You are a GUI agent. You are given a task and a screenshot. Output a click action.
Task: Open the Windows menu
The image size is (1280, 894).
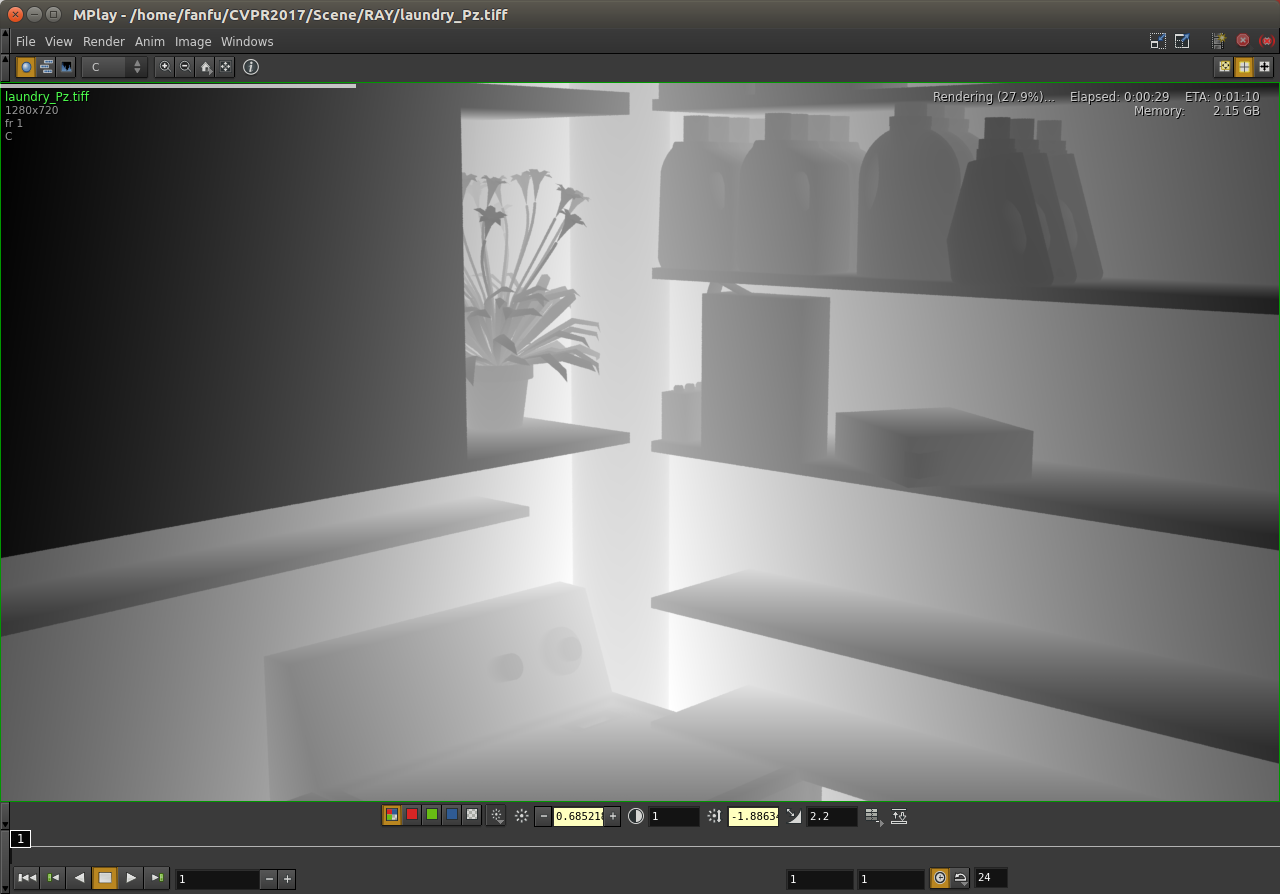[247, 42]
